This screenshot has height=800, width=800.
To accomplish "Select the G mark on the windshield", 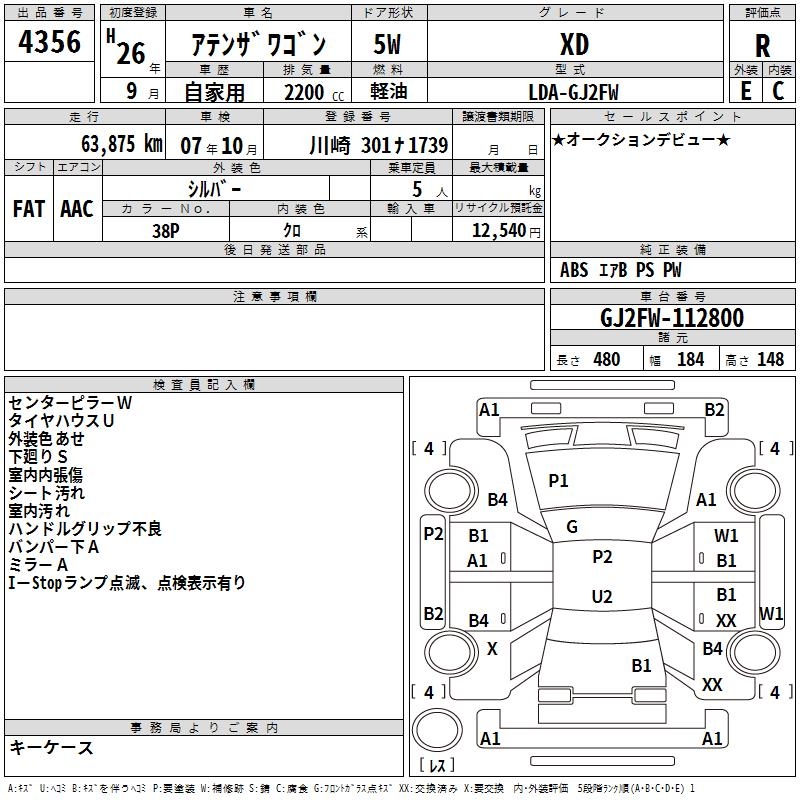I will pyautogui.click(x=572, y=526).
